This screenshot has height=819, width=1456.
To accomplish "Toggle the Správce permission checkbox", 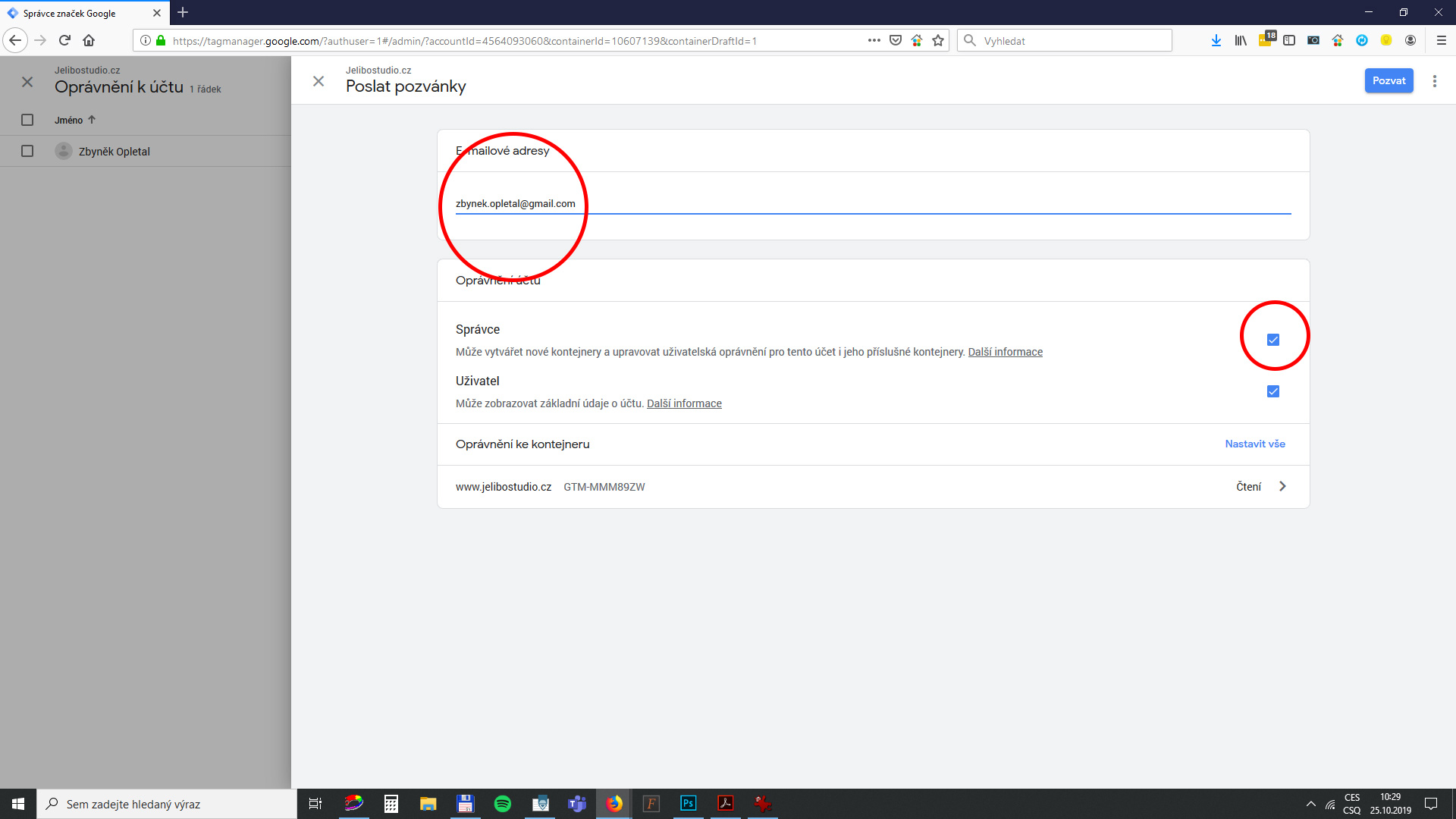I will pyautogui.click(x=1273, y=340).
